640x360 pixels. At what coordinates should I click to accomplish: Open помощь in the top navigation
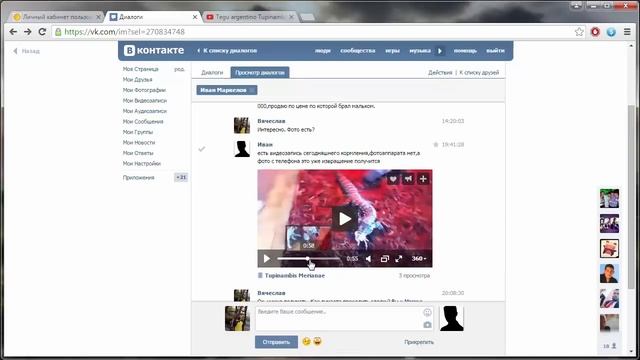(x=465, y=51)
